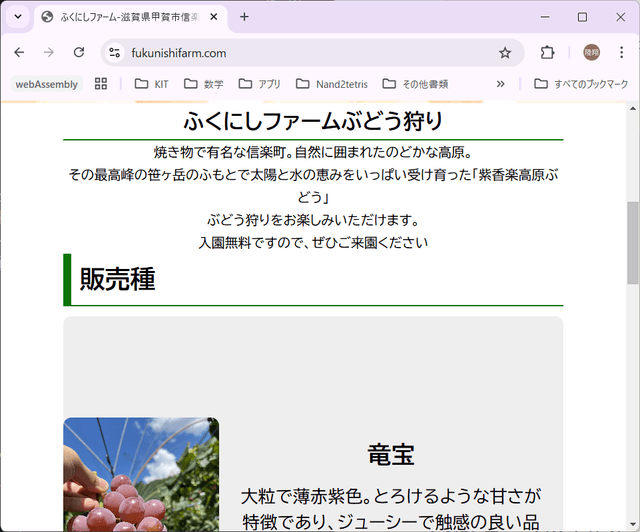Open the apps grid shortcut icon
Screen dimensions: 640x532
(x=101, y=84)
